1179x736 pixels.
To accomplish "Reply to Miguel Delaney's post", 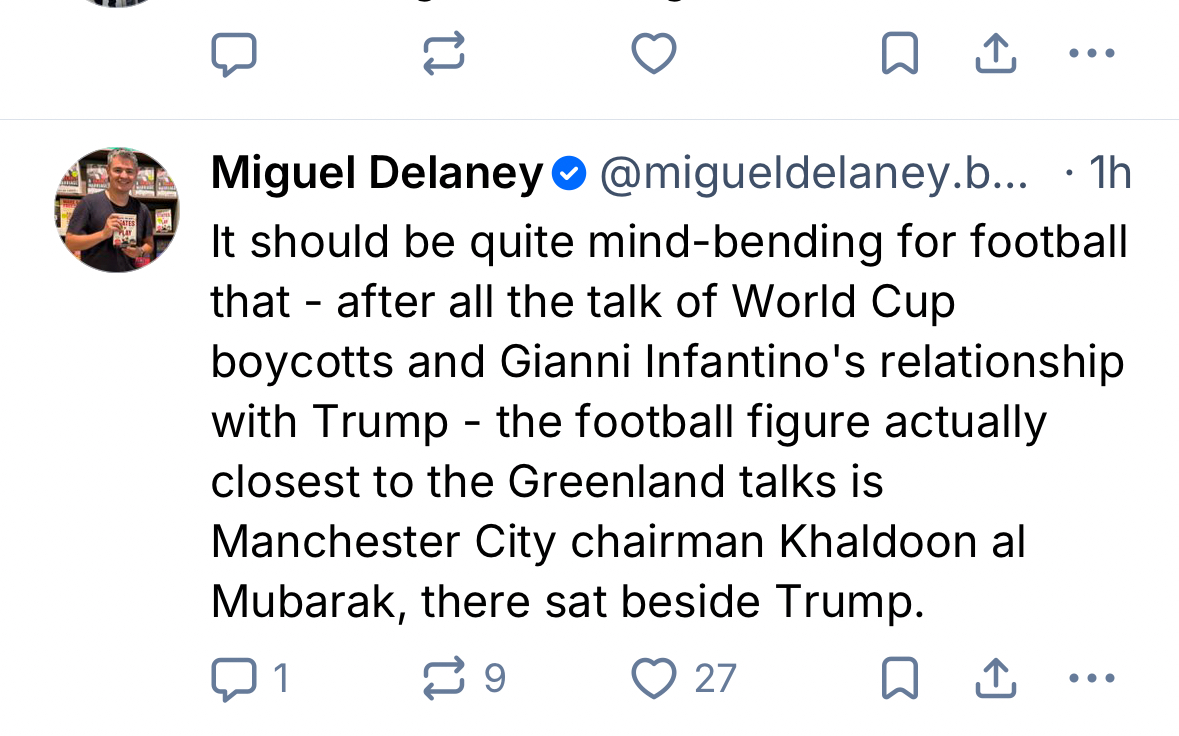I will point(235,679).
